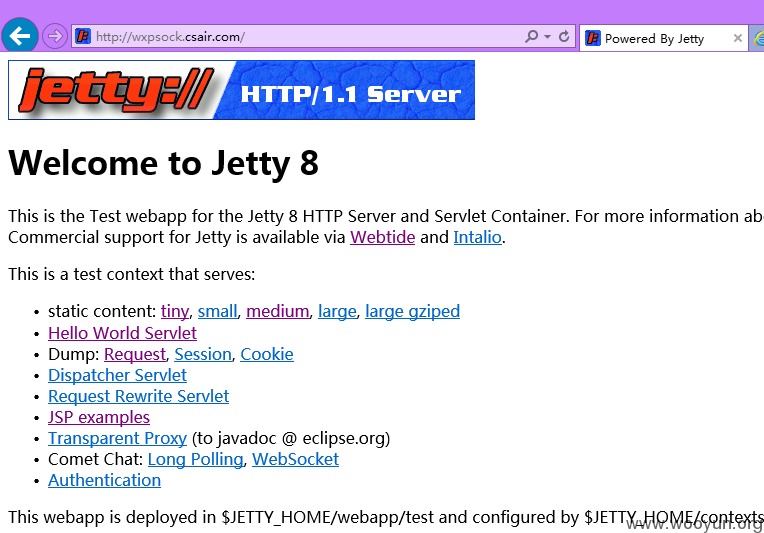Open the large gziped link

[x=412, y=311]
